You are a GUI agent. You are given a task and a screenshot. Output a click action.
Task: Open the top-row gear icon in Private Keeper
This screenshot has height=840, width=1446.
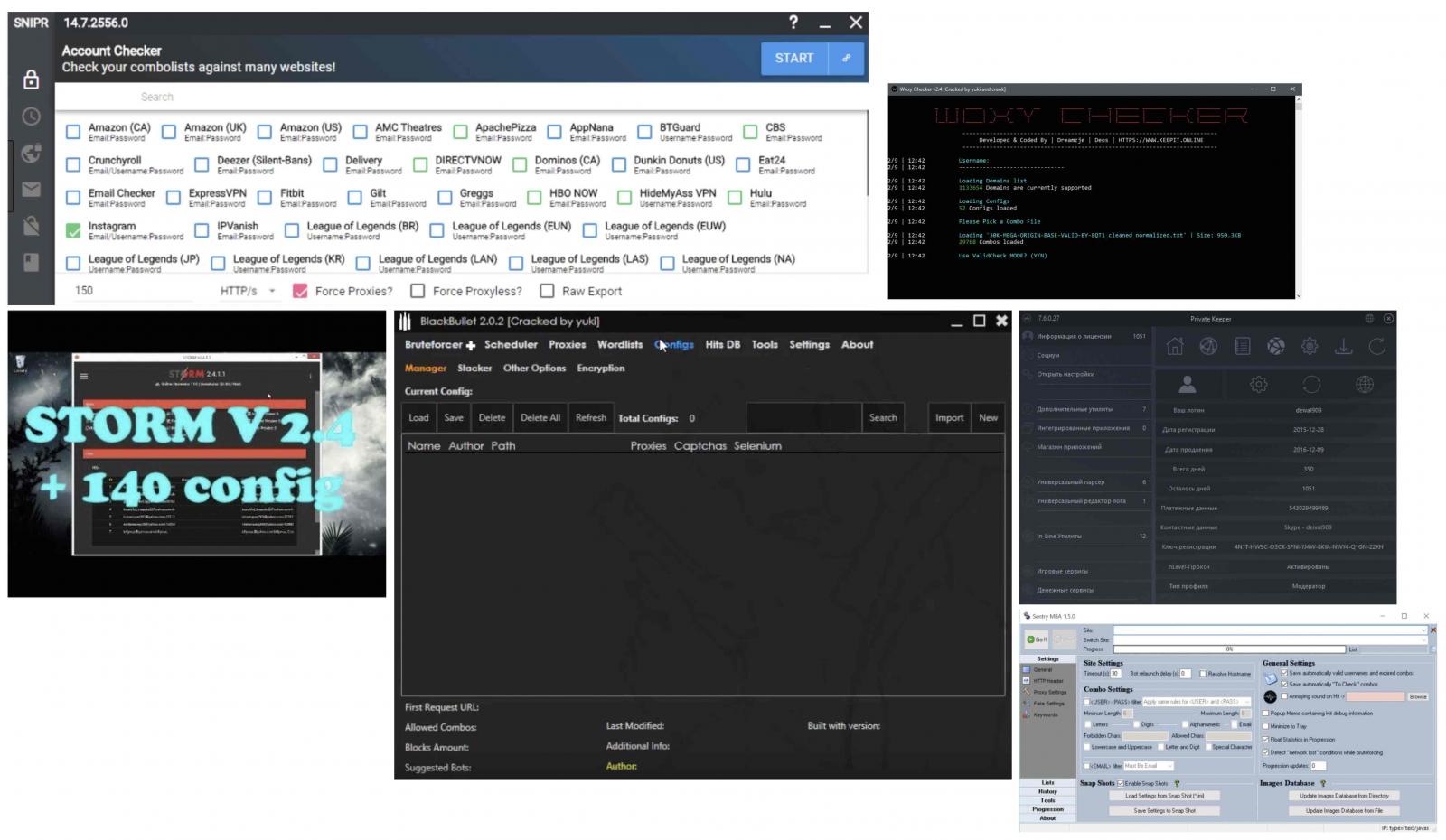[x=1310, y=346]
